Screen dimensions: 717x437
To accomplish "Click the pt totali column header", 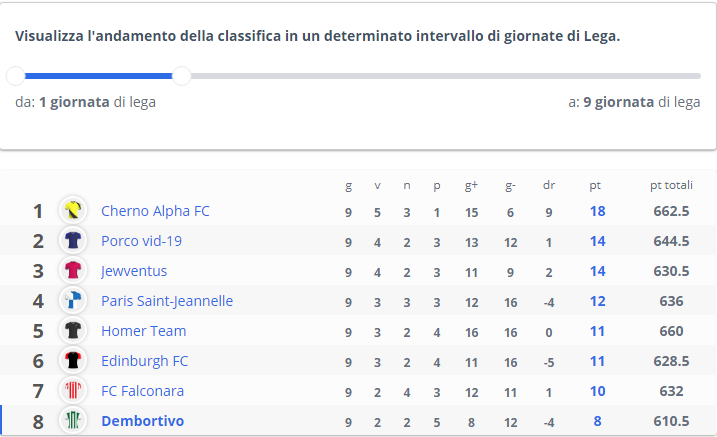I will [x=671, y=185].
